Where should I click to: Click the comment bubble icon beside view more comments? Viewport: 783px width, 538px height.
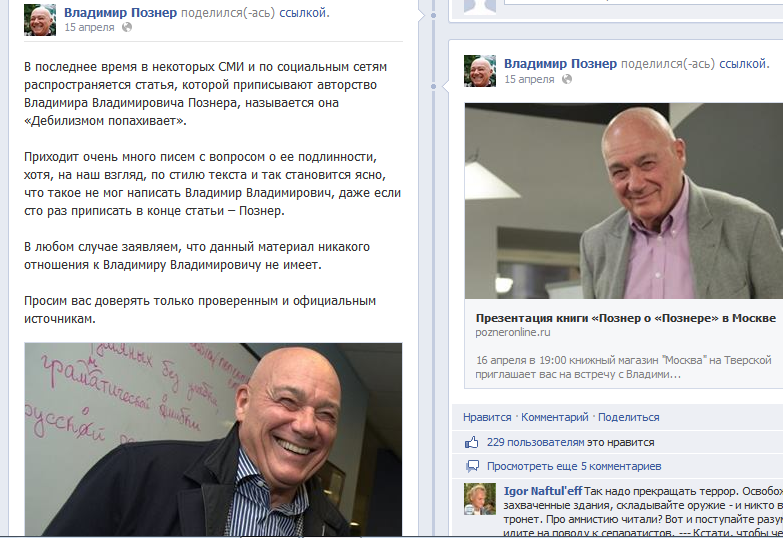(x=472, y=467)
